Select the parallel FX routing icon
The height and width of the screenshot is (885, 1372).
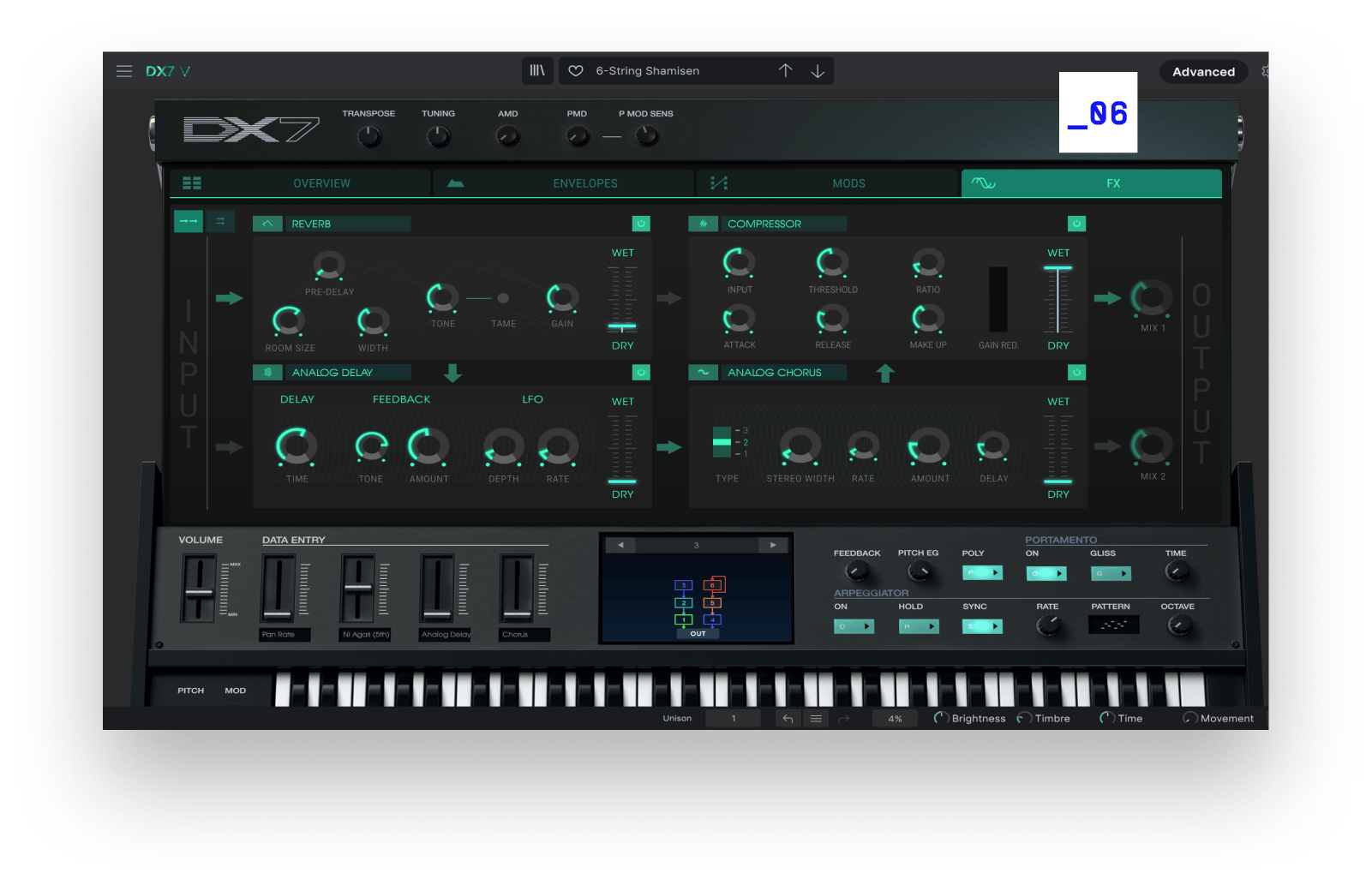point(220,221)
